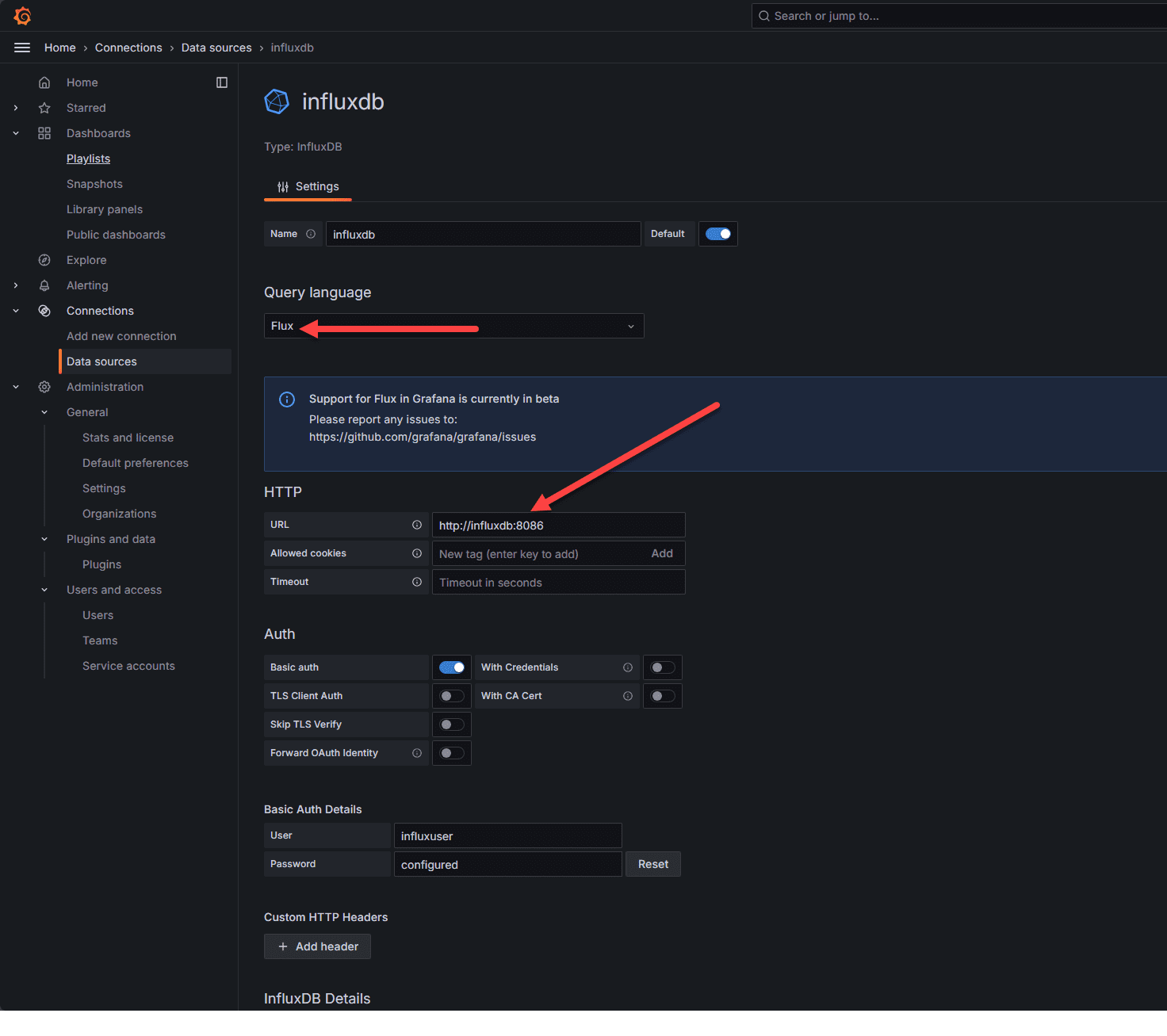The height and width of the screenshot is (1036, 1167).
Task: Open Service accounts in sidebar
Action: pyautogui.click(x=128, y=666)
